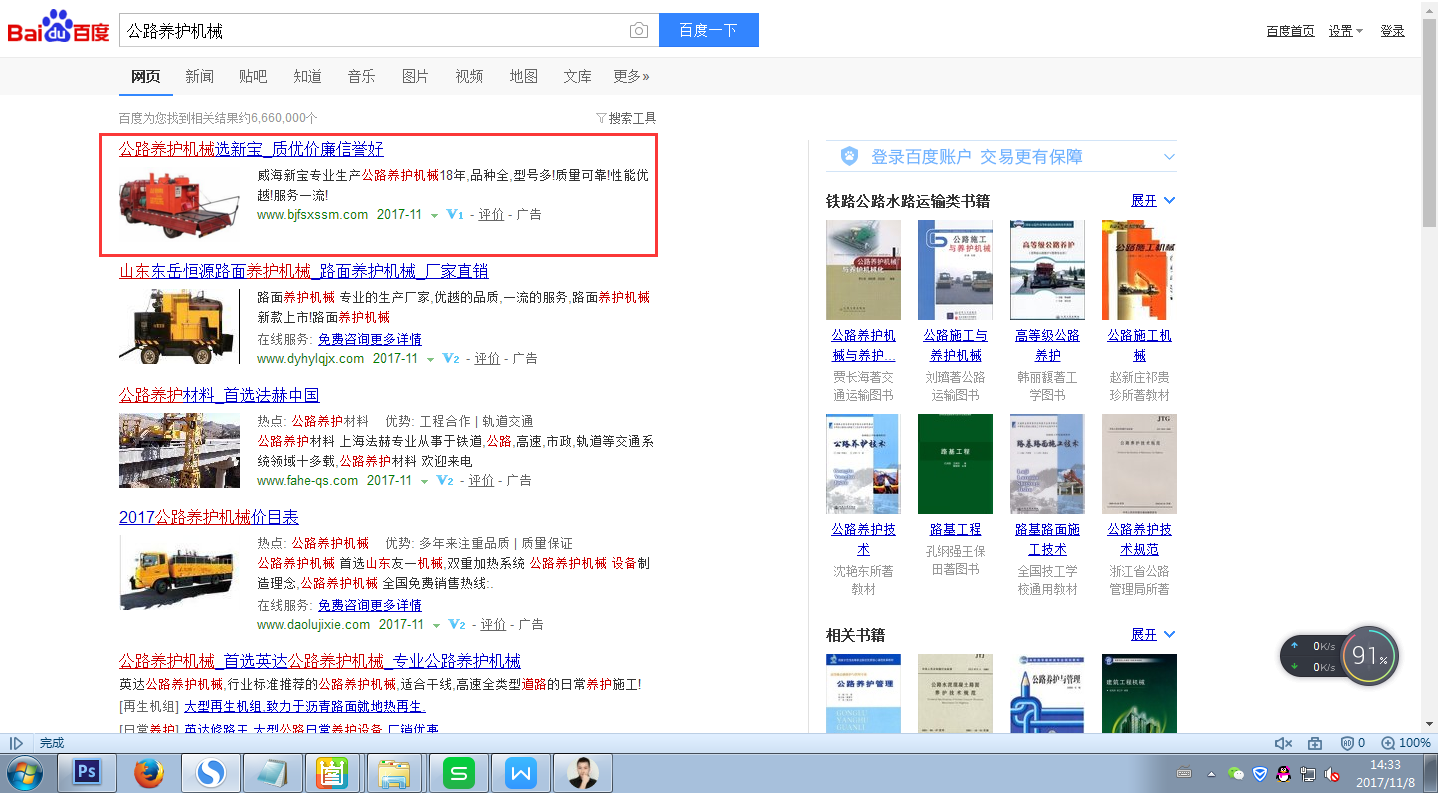
Task: Expand the login banner 登录百度账户 chevron
Action: click(x=1169, y=157)
